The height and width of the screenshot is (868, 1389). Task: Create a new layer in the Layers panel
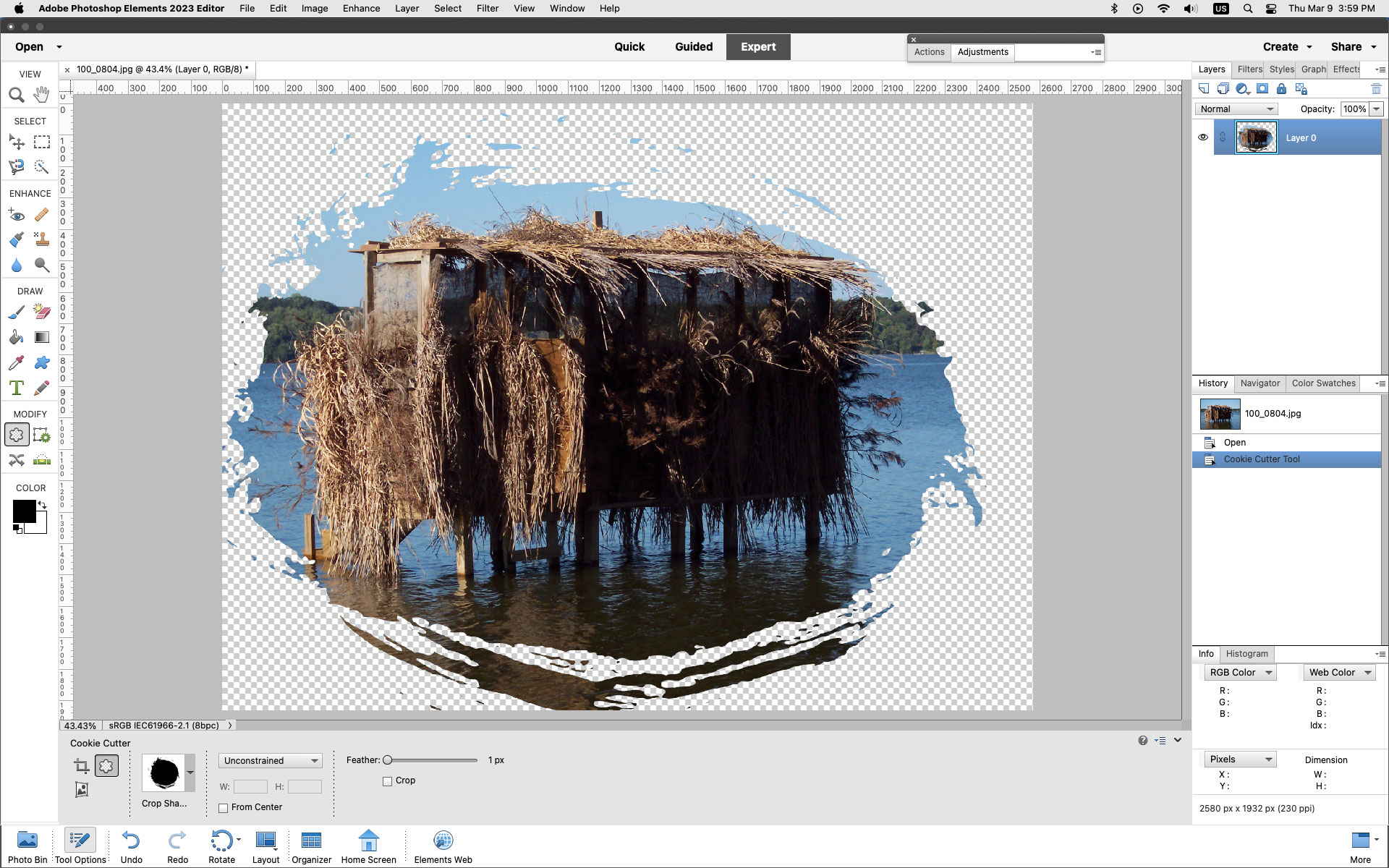coord(1205,88)
